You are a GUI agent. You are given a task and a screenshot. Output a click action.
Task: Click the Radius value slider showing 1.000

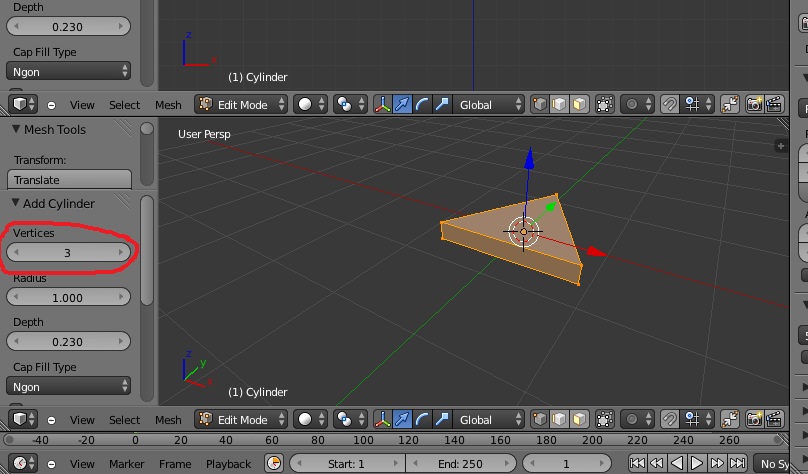click(x=68, y=297)
